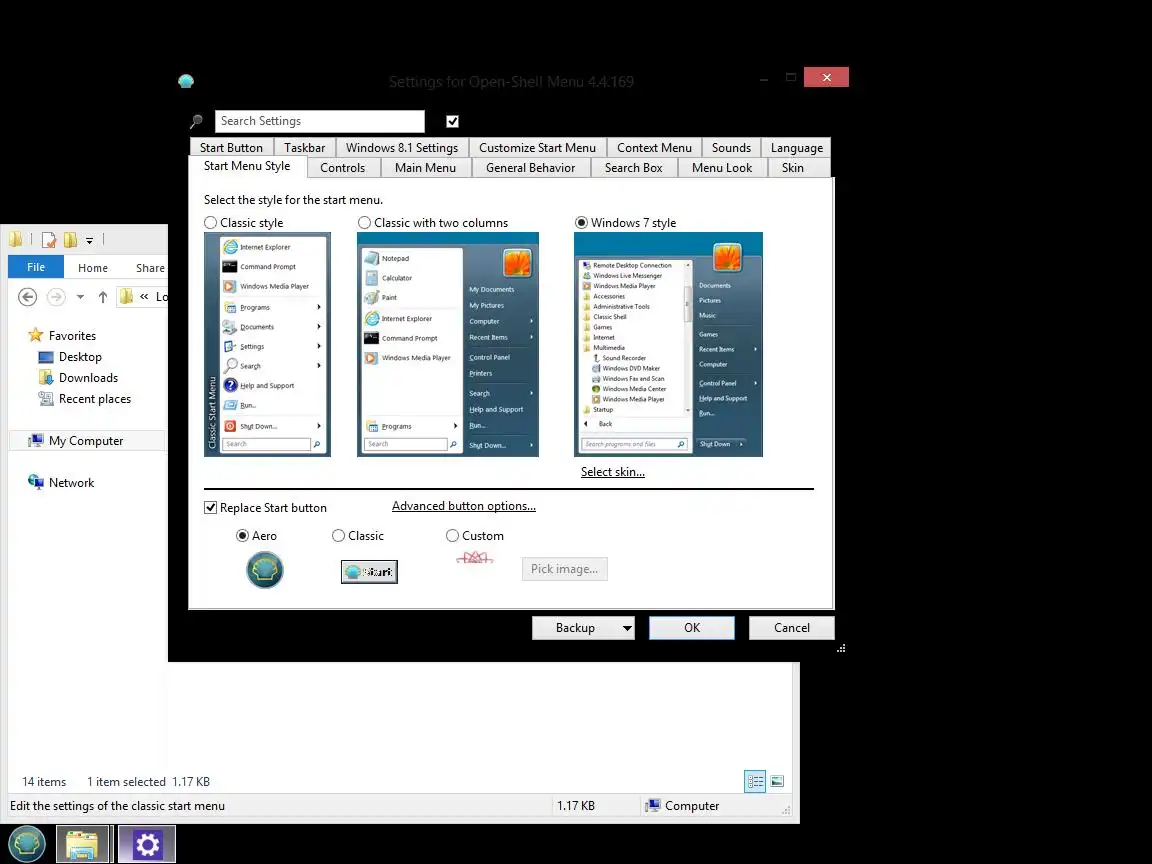Image resolution: width=1152 pixels, height=864 pixels.
Task: Open the Context Menu tab
Action: click(x=655, y=148)
